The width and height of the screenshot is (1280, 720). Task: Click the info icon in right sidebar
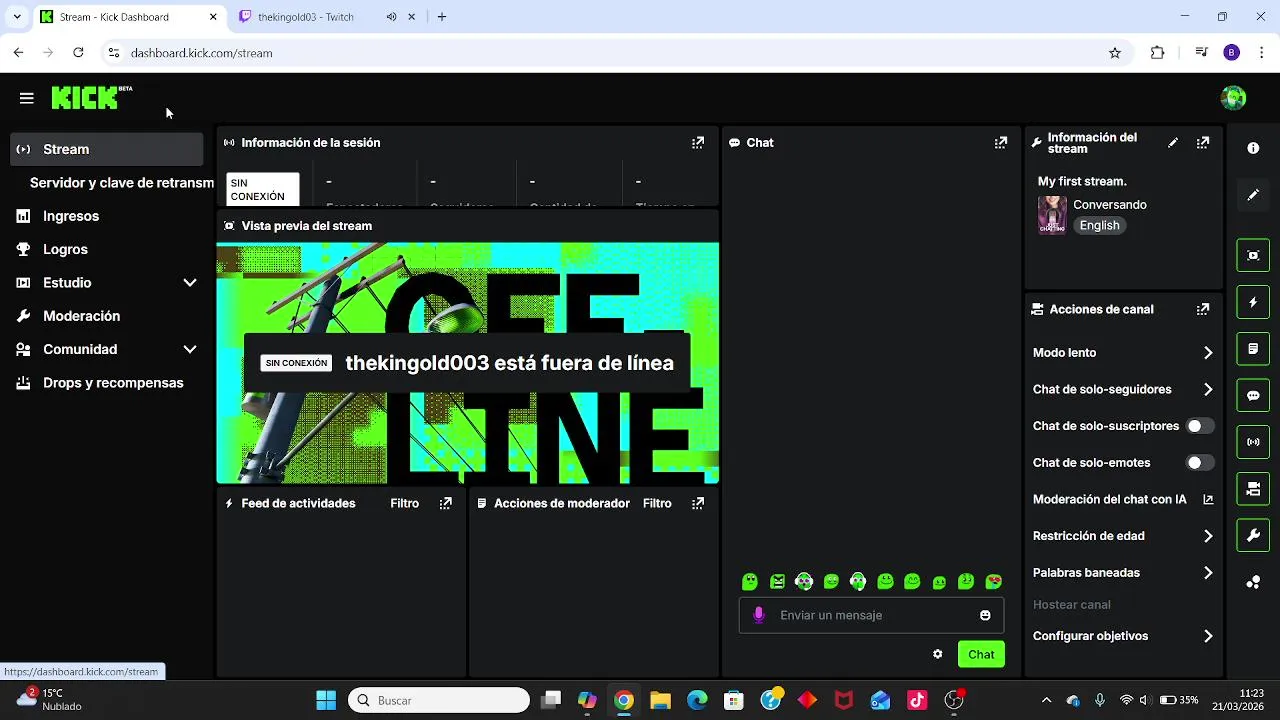pyautogui.click(x=1253, y=148)
